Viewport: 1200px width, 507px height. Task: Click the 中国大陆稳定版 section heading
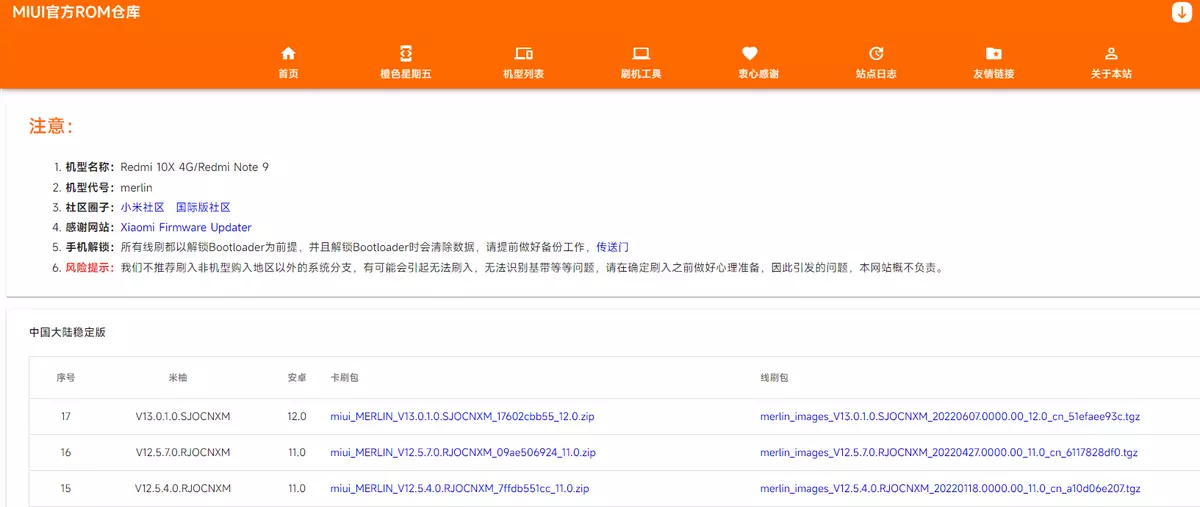pos(67,332)
